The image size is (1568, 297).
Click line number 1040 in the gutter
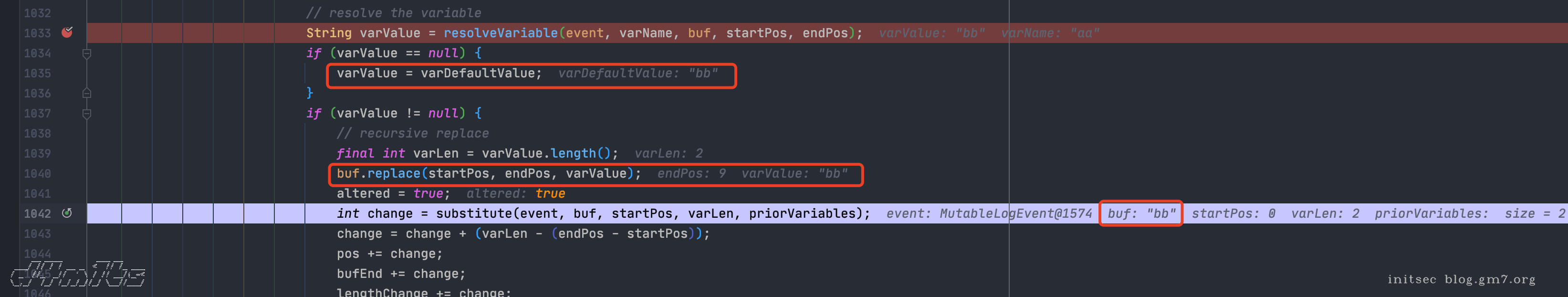pyautogui.click(x=37, y=174)
